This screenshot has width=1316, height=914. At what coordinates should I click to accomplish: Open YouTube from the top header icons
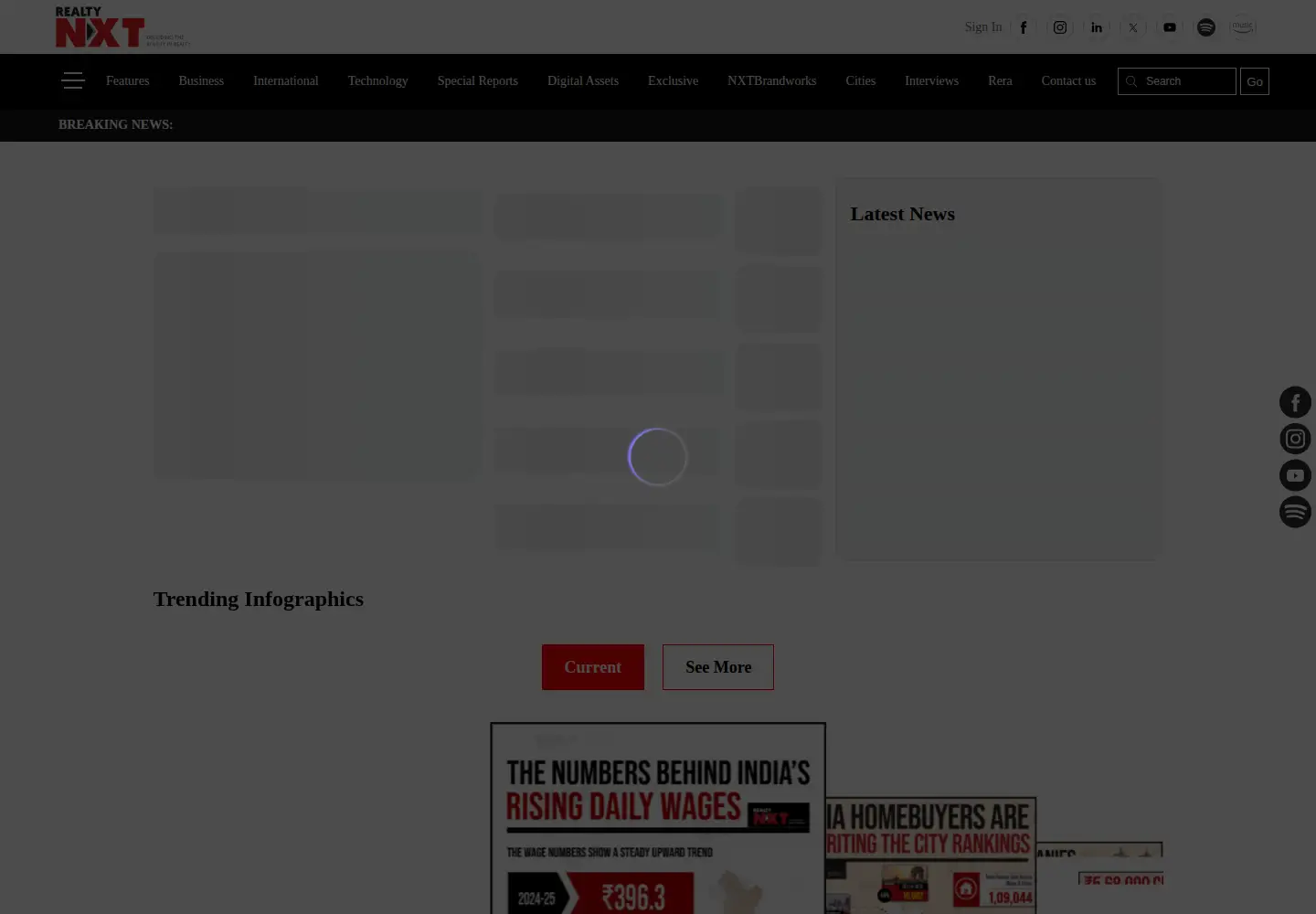point(1170,27)
